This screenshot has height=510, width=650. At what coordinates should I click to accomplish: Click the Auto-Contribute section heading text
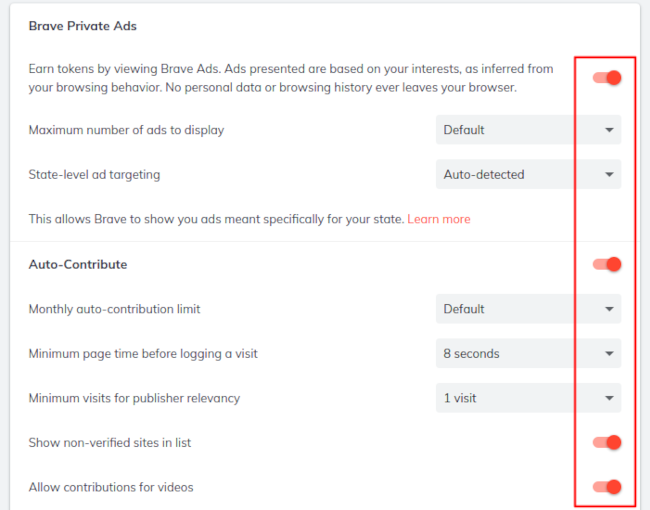pos(78,265)
